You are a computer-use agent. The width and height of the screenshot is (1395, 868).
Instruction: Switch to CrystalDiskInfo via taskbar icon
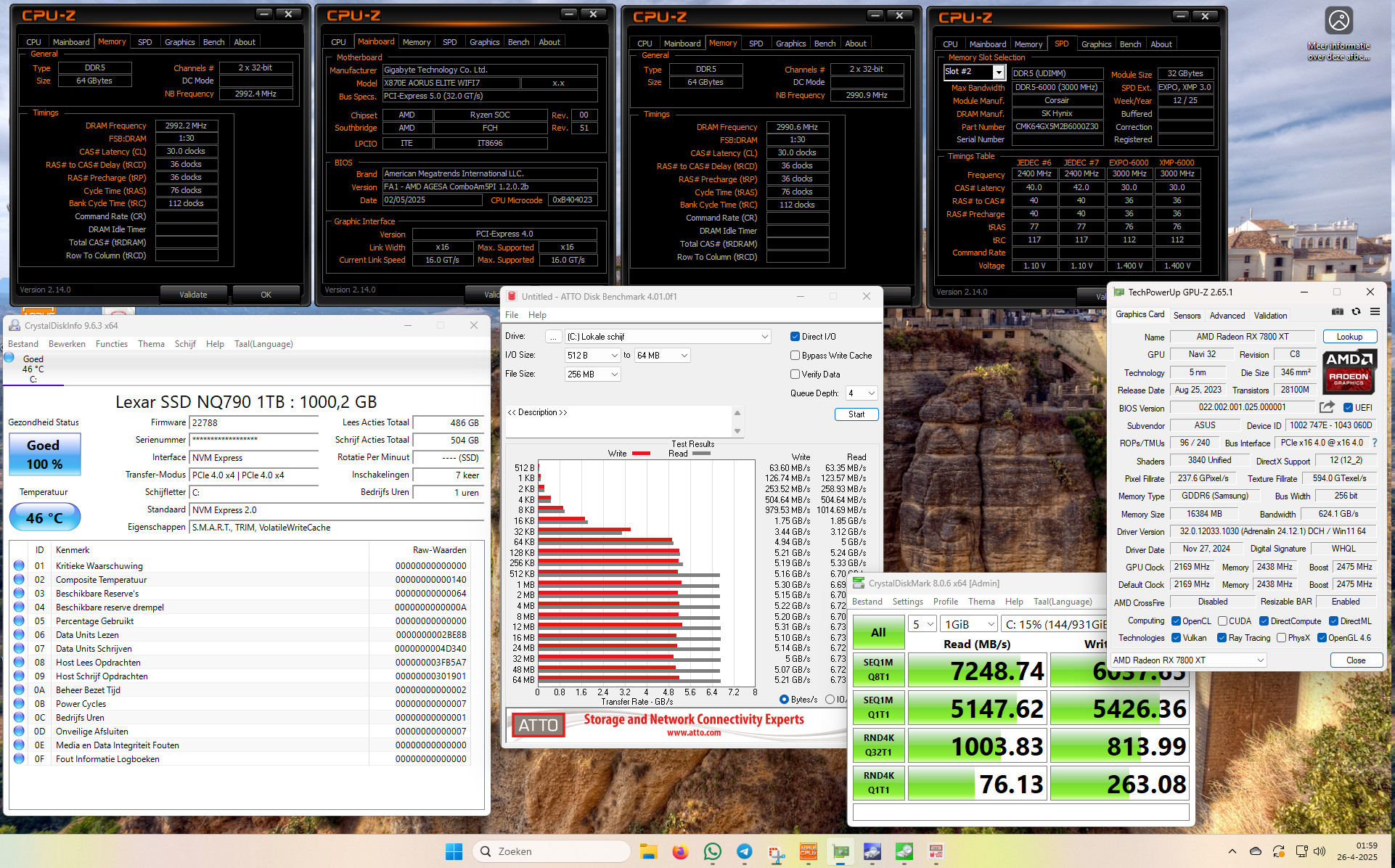point(872,851)
